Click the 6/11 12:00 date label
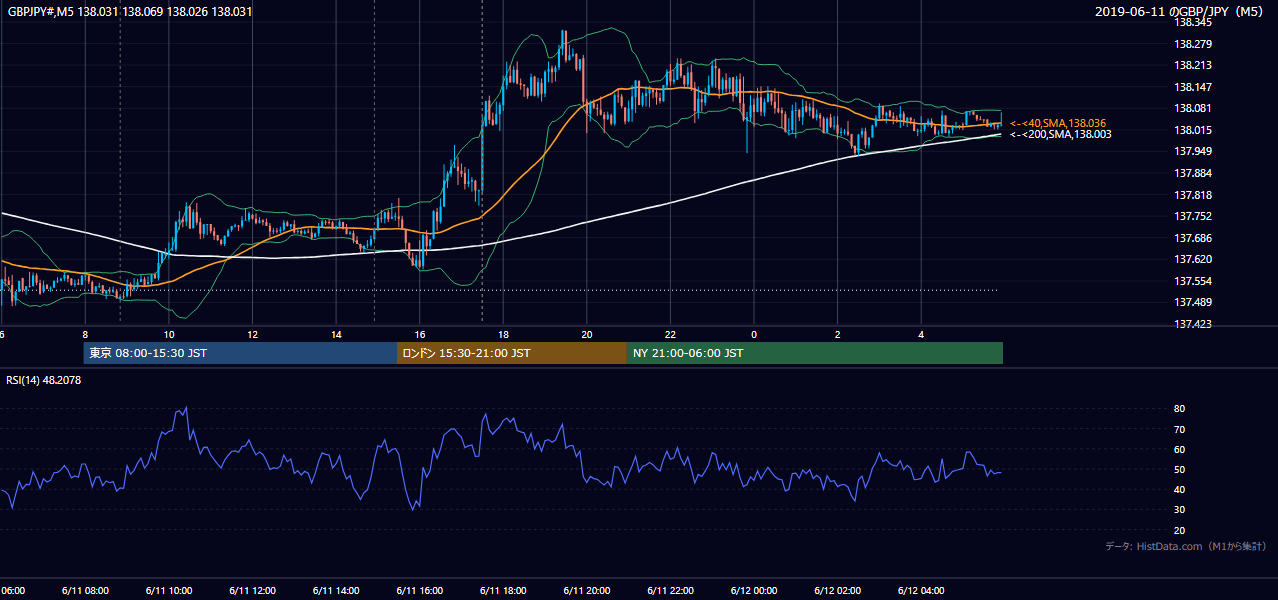Screen dimensions: 1278x600 pyautogui.click(x=253, y=591)
